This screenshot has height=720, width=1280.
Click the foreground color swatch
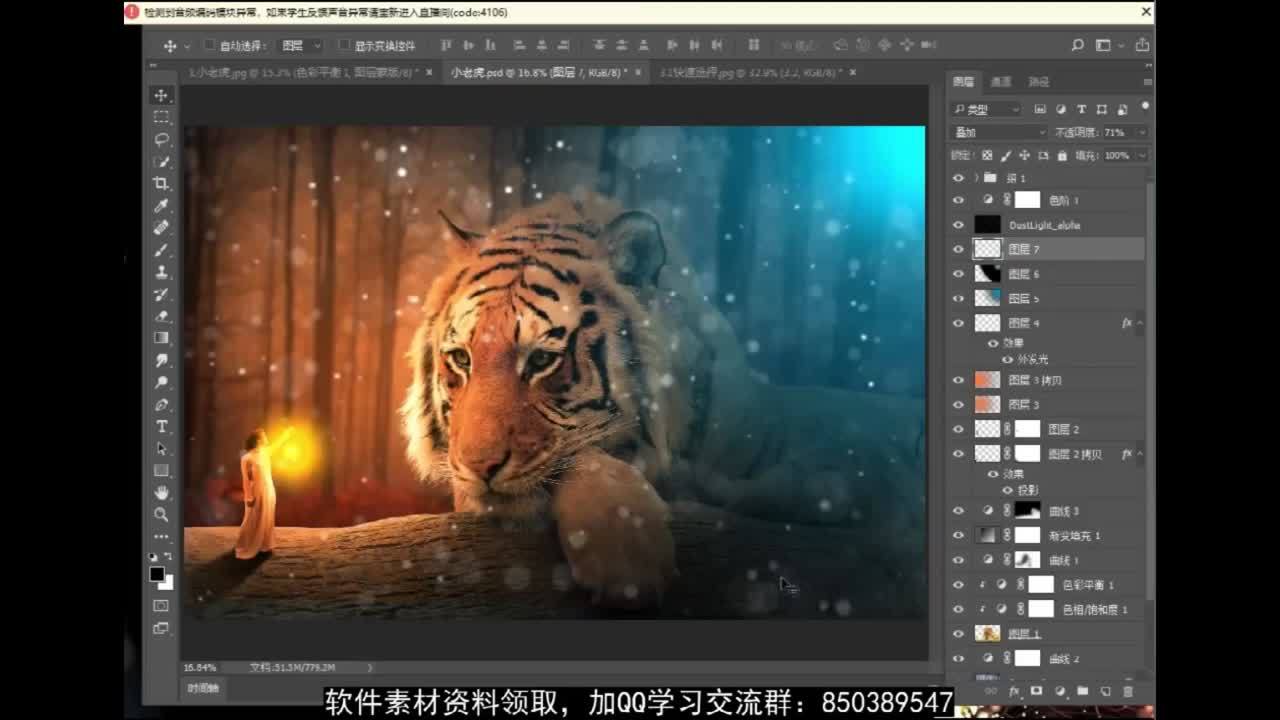pyautogui.click(x=157, y=574)
